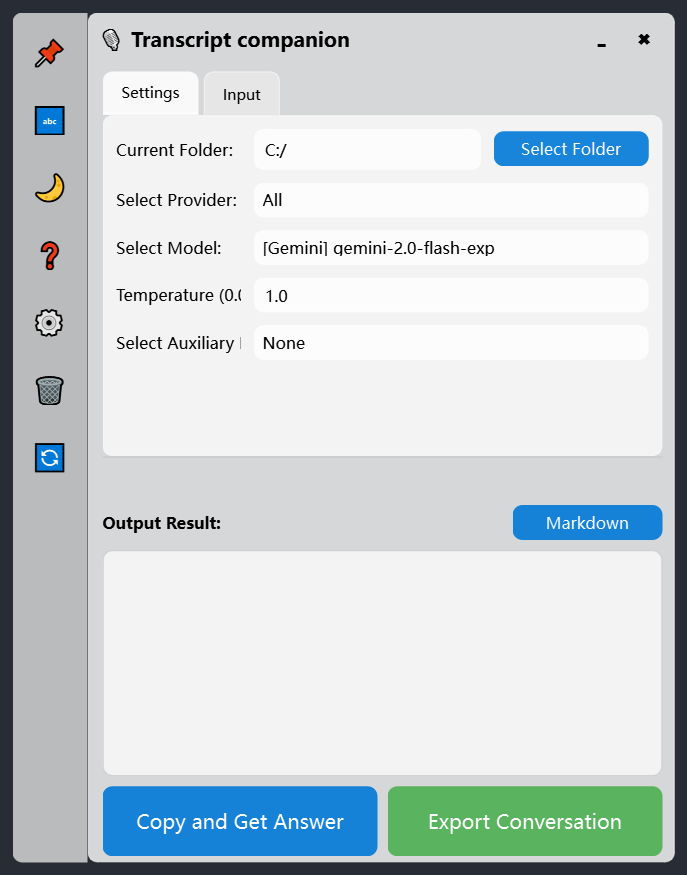Image resolution: width=687 pixels, height=875 pixels.
Task: Adjust the Temperature value field
Action: (450, 295)
